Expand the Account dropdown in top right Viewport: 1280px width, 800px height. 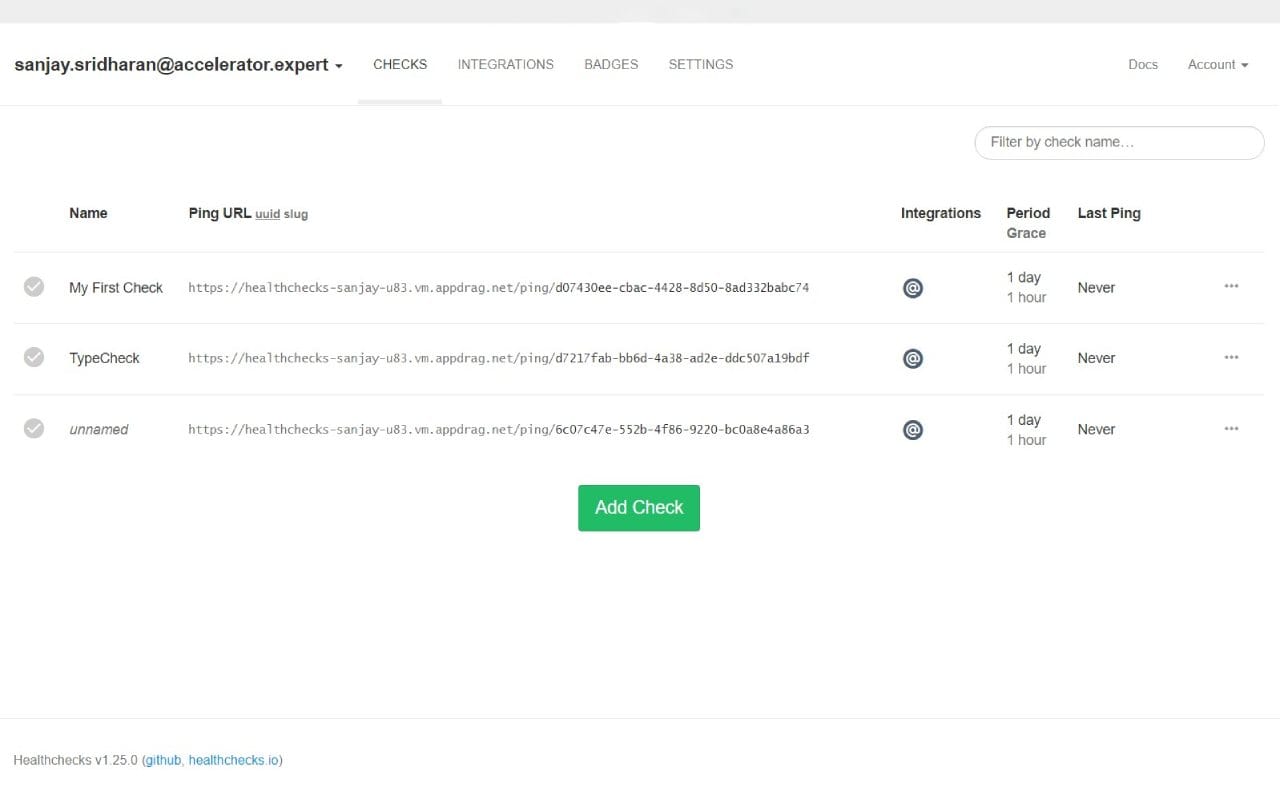pyautogui.click(x=1217, y=64)
